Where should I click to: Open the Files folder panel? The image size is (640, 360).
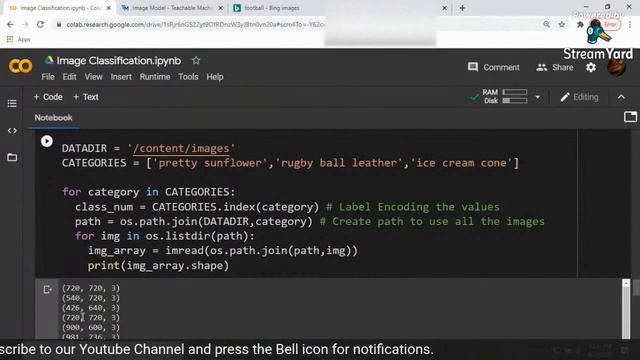coord(12,157)
